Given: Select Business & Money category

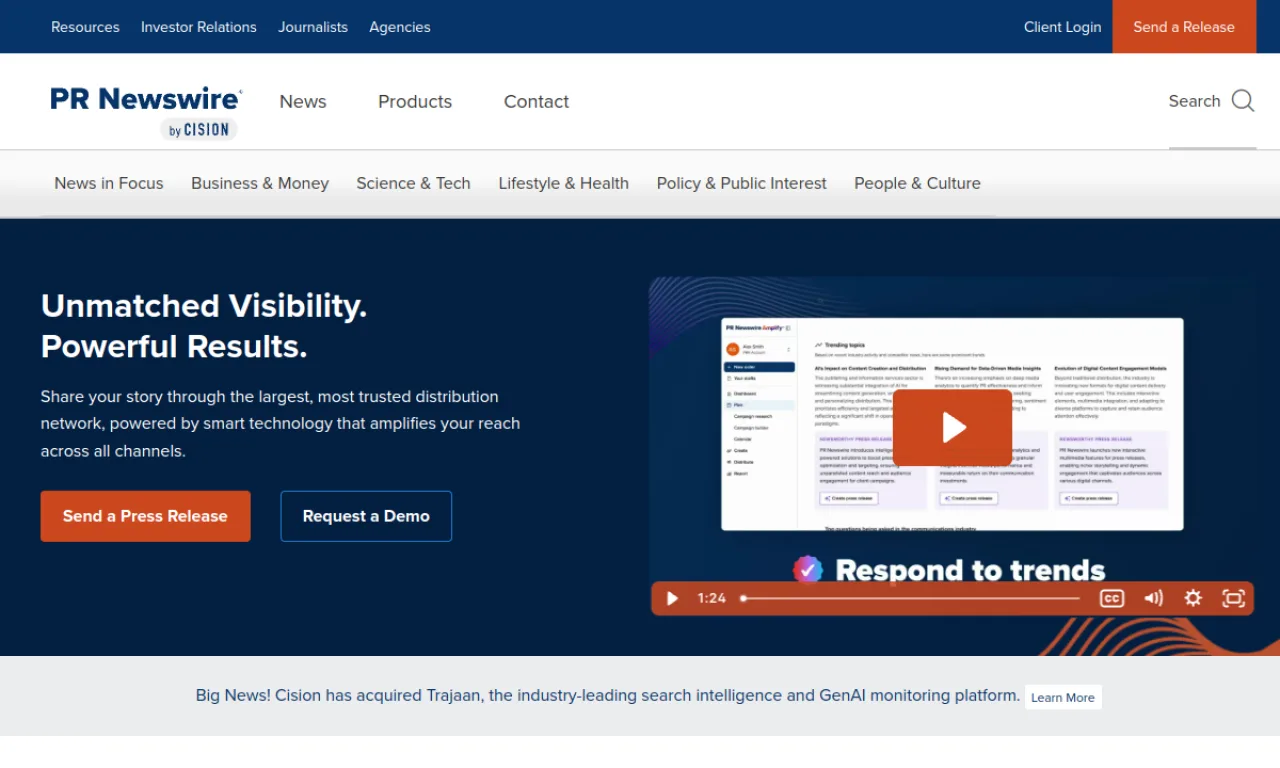Looking at the screenshot, I should 260,183.
